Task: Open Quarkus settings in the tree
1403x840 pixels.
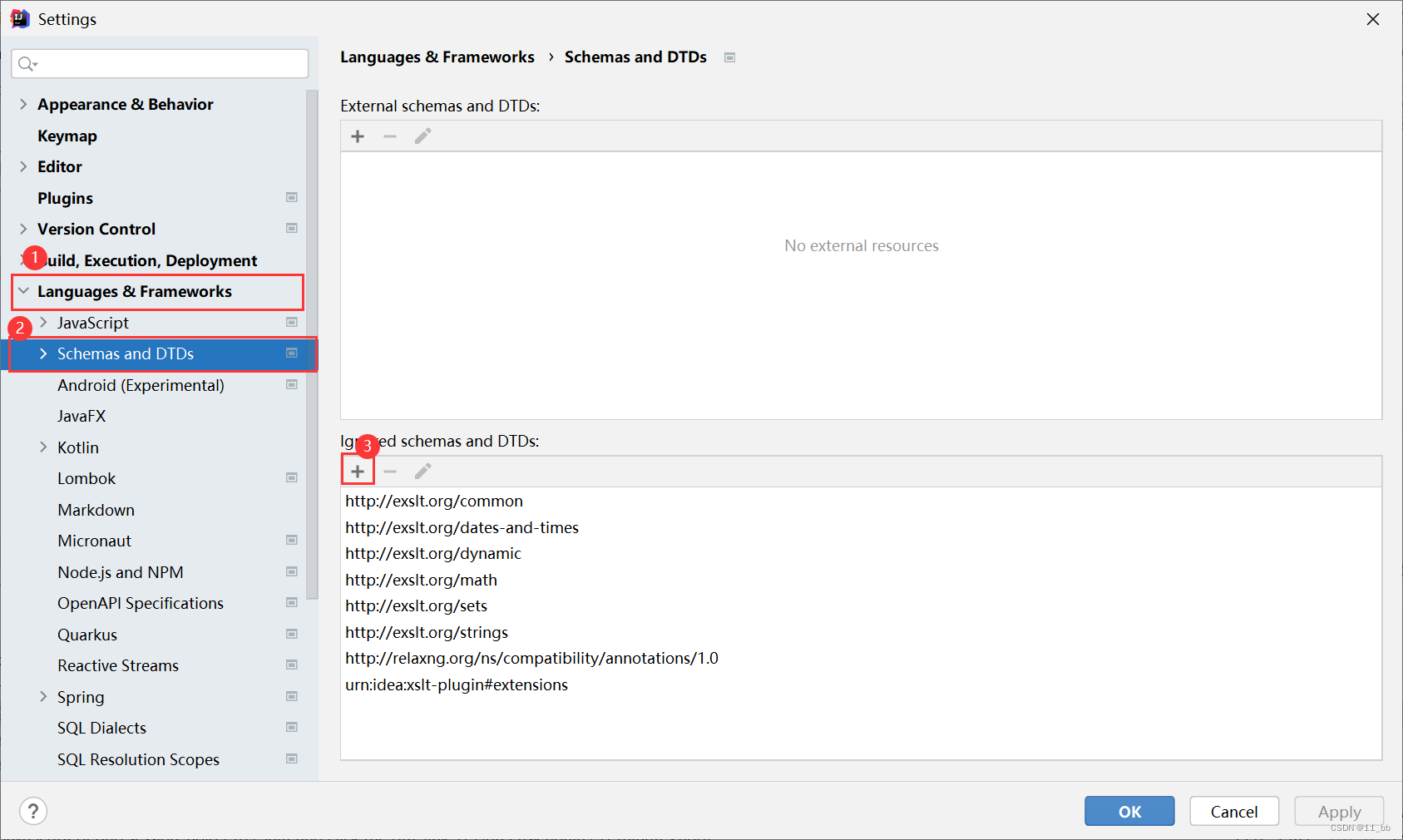Action: pyautogui.click(x=87, y=635)
